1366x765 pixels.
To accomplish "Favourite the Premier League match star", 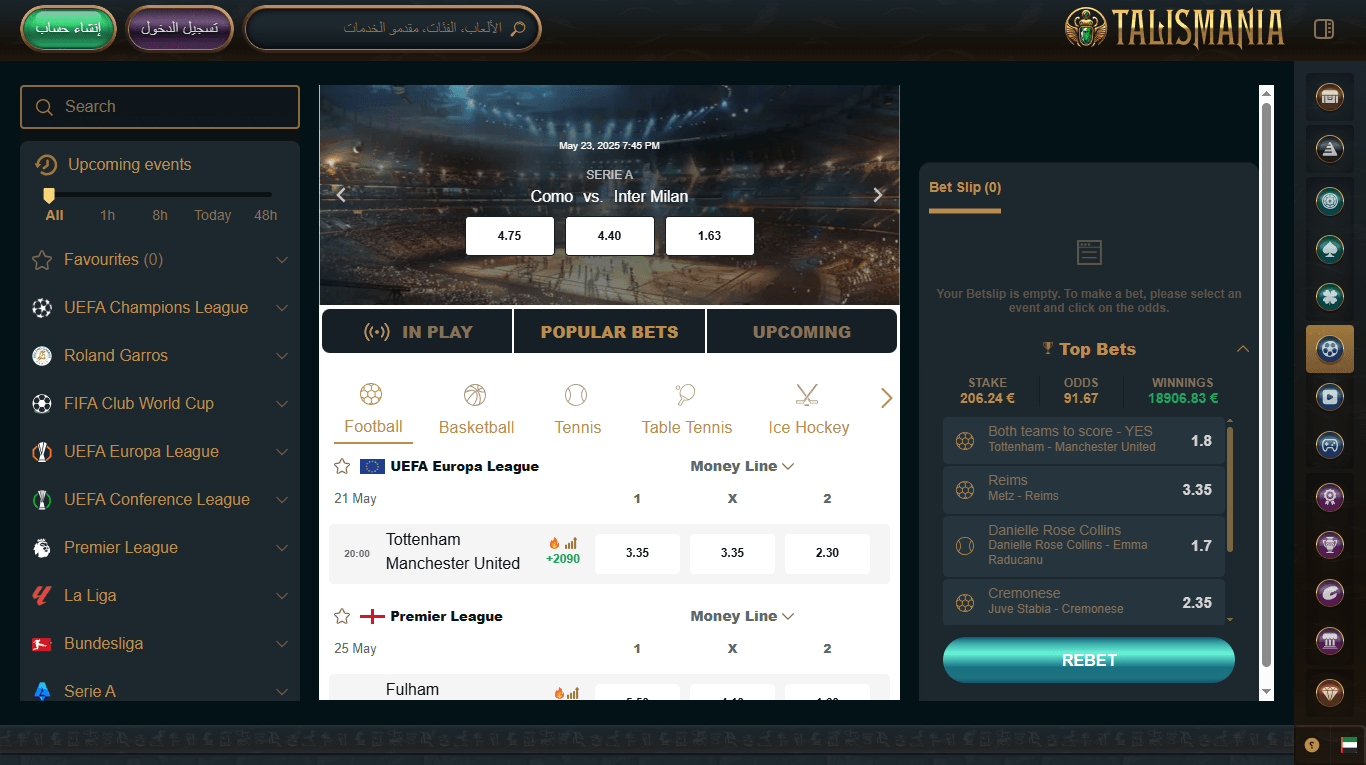I will click(x=342, y=616).
